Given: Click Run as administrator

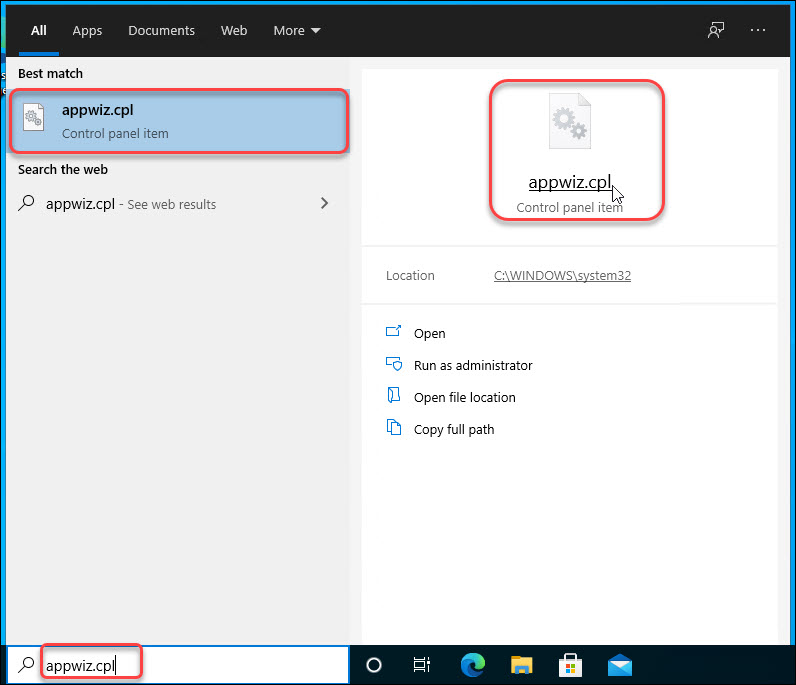Looking at the screenshot, I should [473, 366].
